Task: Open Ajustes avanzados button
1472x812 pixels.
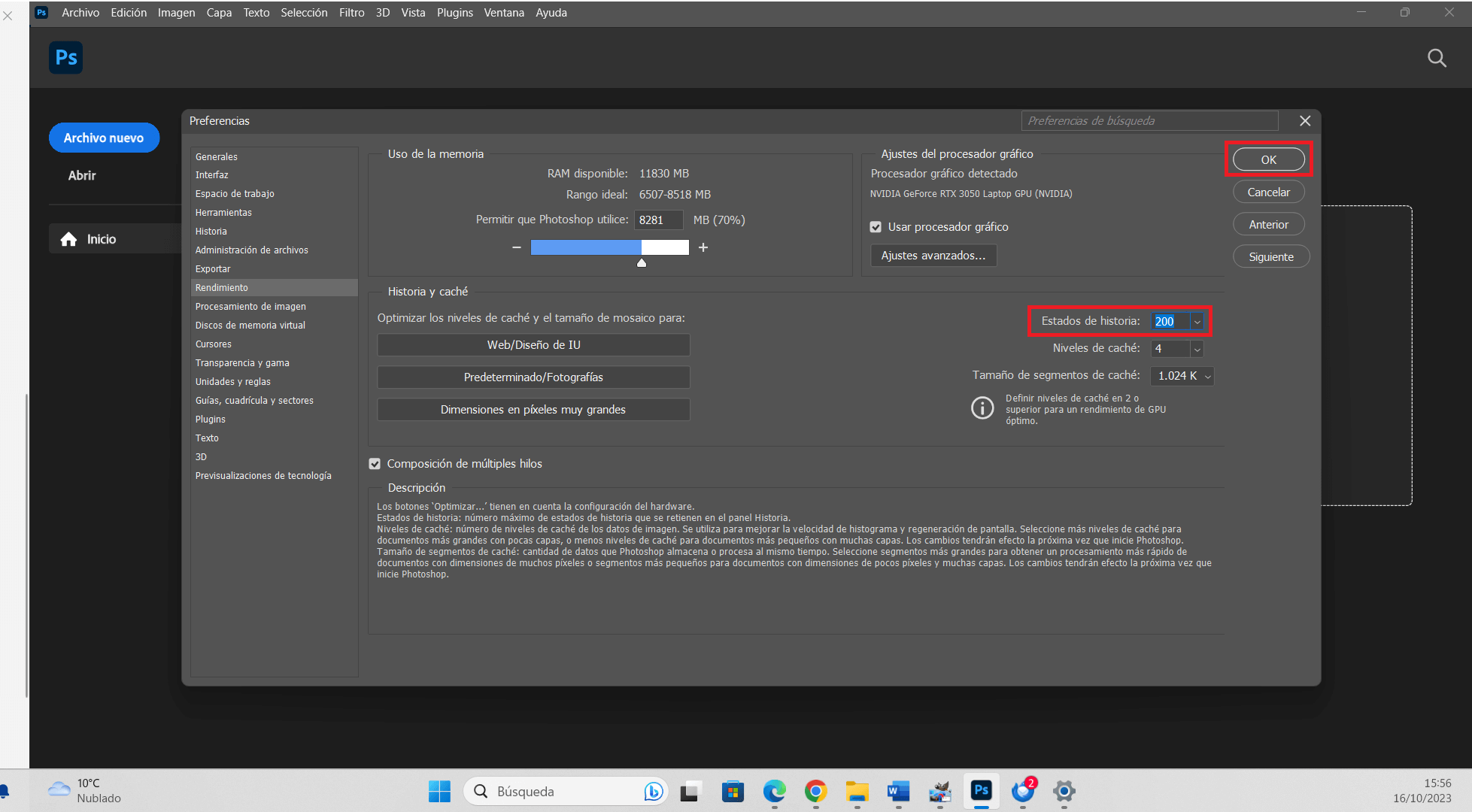Action: coord(933,256)
